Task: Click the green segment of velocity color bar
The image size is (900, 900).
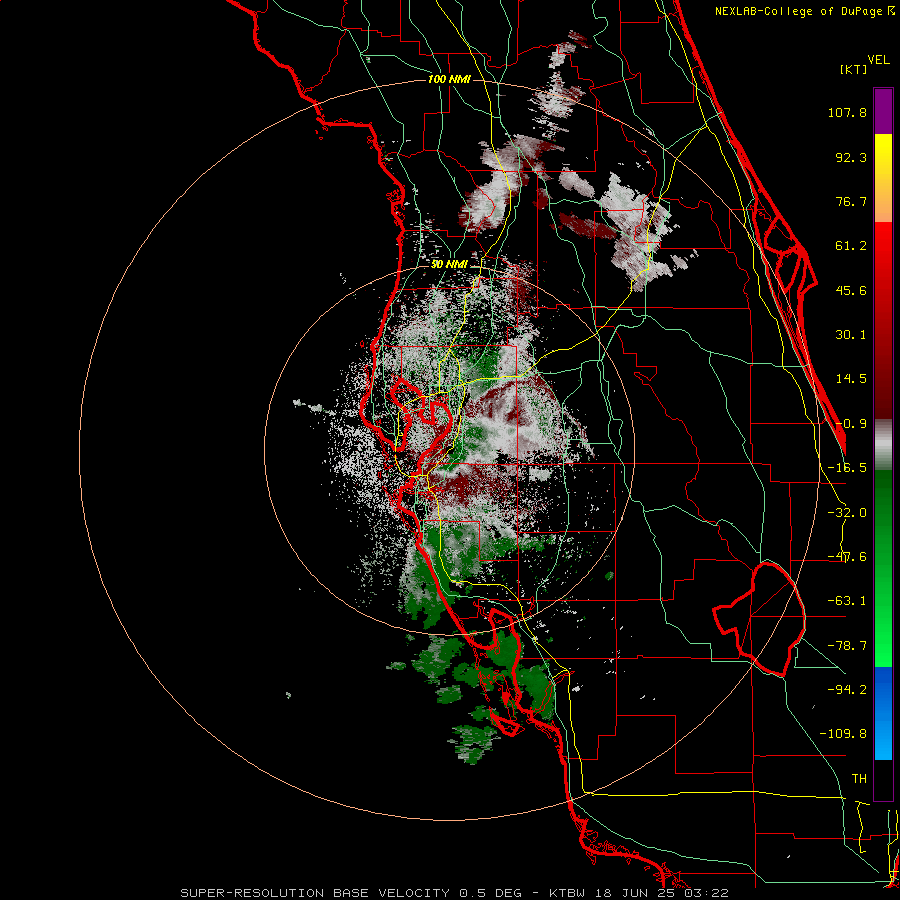Action: (883, 568)
